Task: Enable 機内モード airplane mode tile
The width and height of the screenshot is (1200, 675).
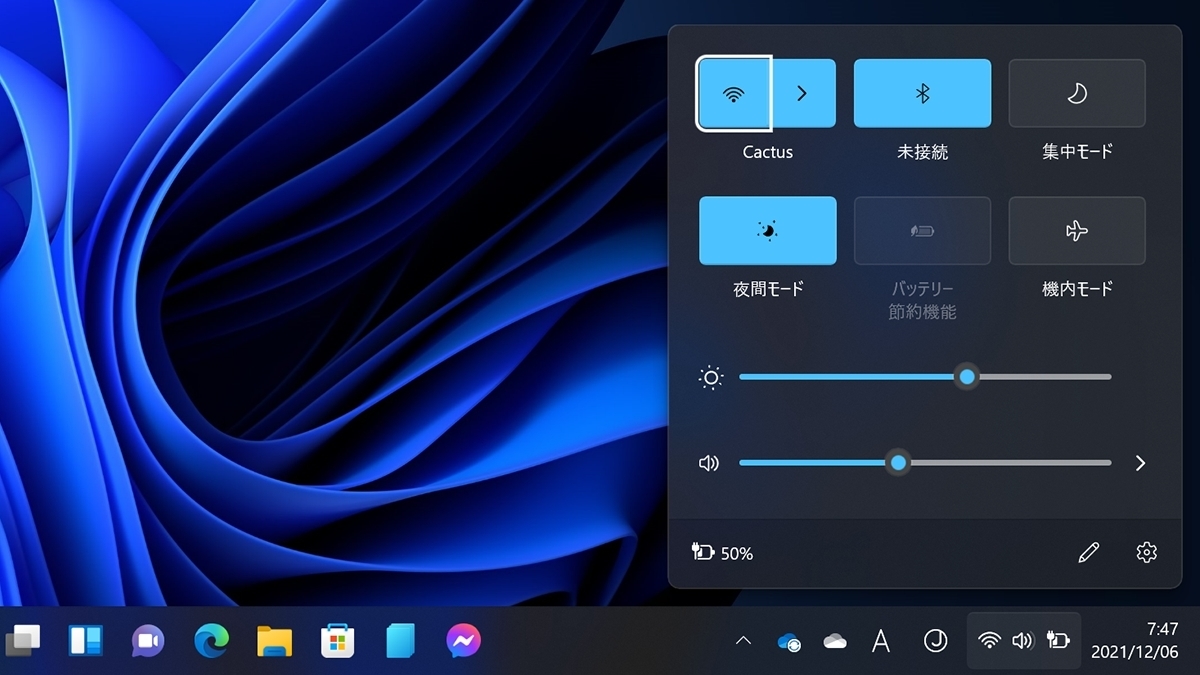Action: (x=1077, y=231)
